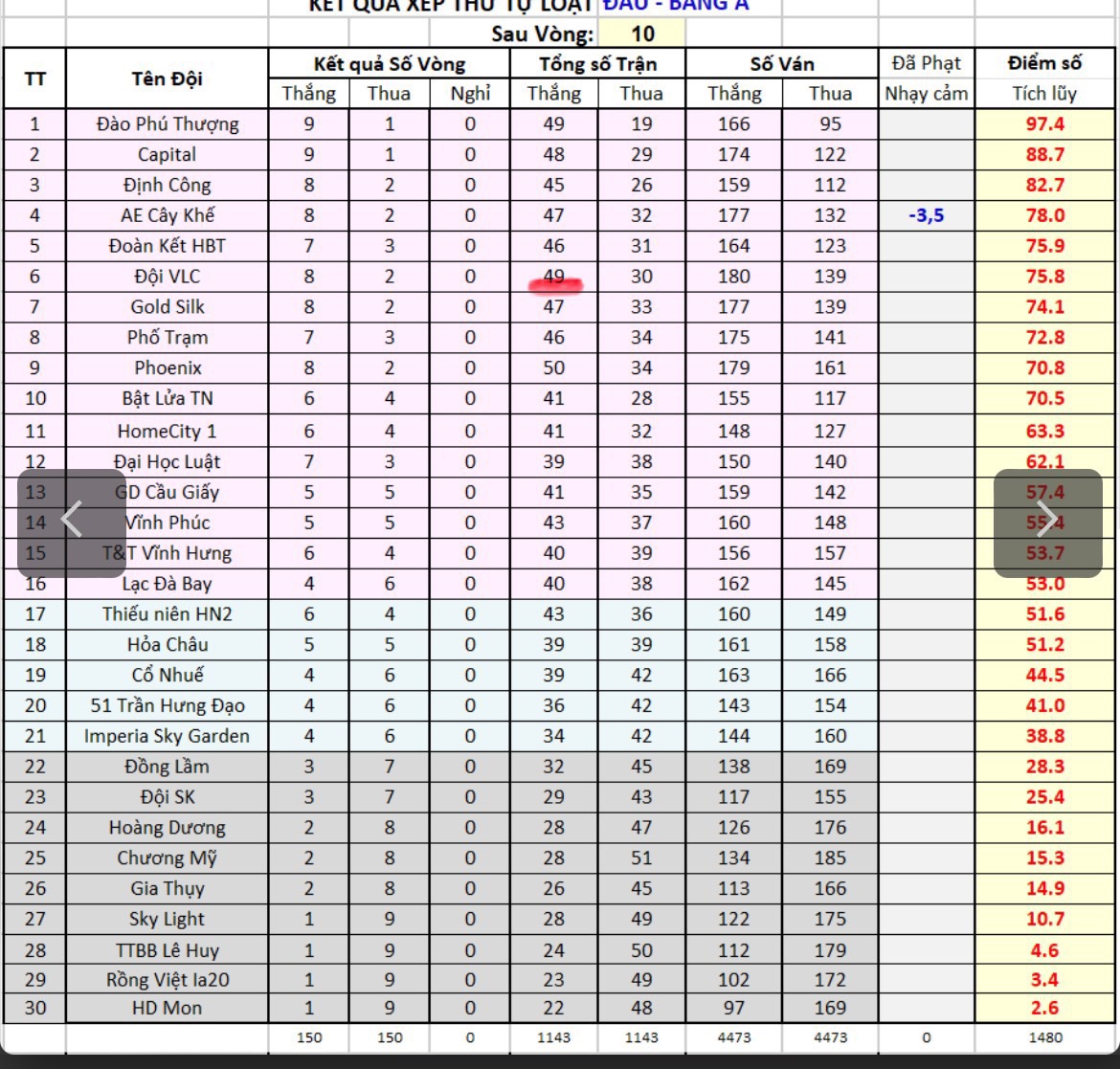Screen dimensions: 1120x1069
Task: Select the 'Hoàng Dương' team cell
Action: [x=168, y=828]
